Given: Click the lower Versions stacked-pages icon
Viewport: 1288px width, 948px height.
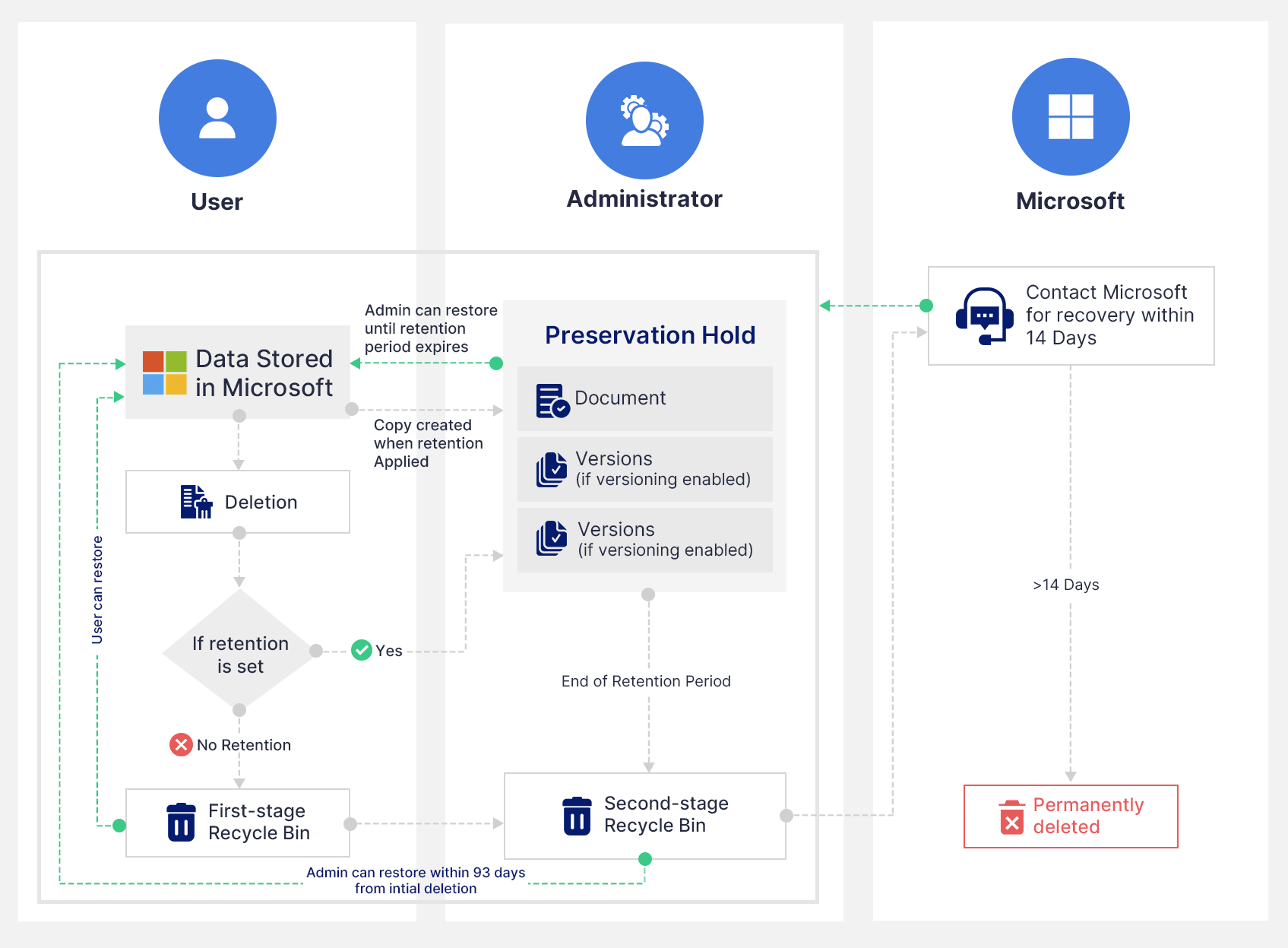Looking at the screenshot, I should coord(551,540).
